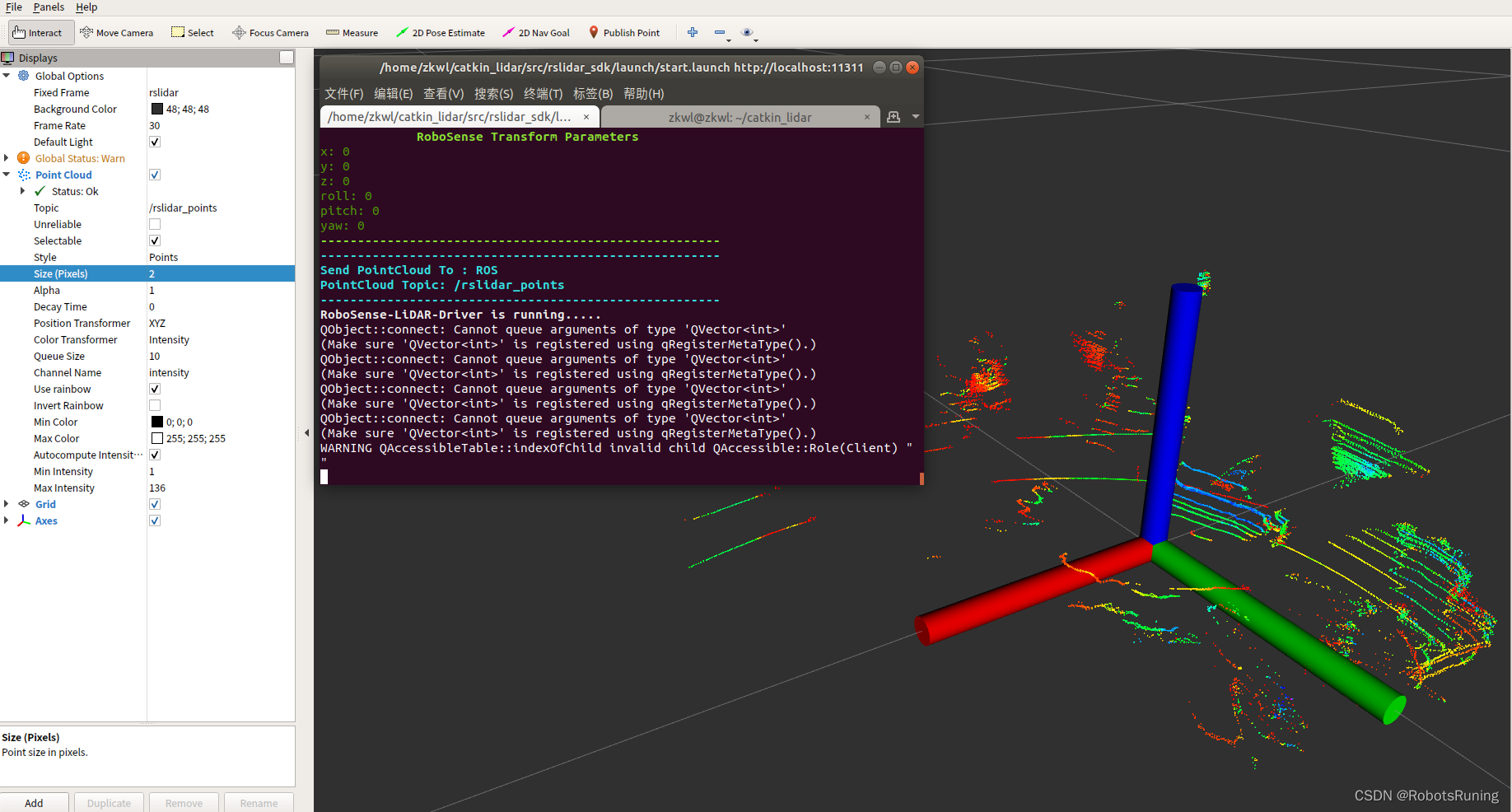The height and width of the screenshot is (812, 1512).
Task: Open the terminal tab dropdown arrow
Action: coord(915,117)
